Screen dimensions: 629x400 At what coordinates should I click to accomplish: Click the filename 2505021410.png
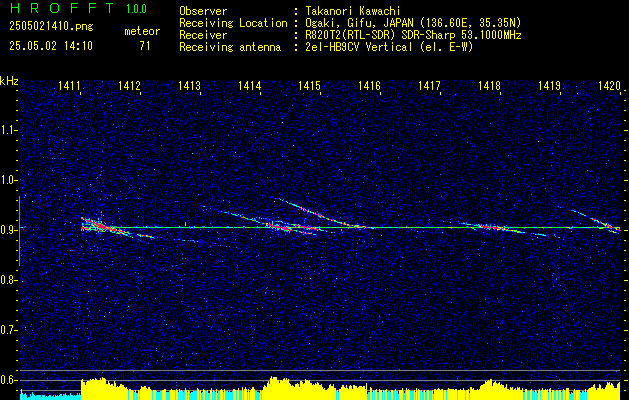click(x=51, y=27)
